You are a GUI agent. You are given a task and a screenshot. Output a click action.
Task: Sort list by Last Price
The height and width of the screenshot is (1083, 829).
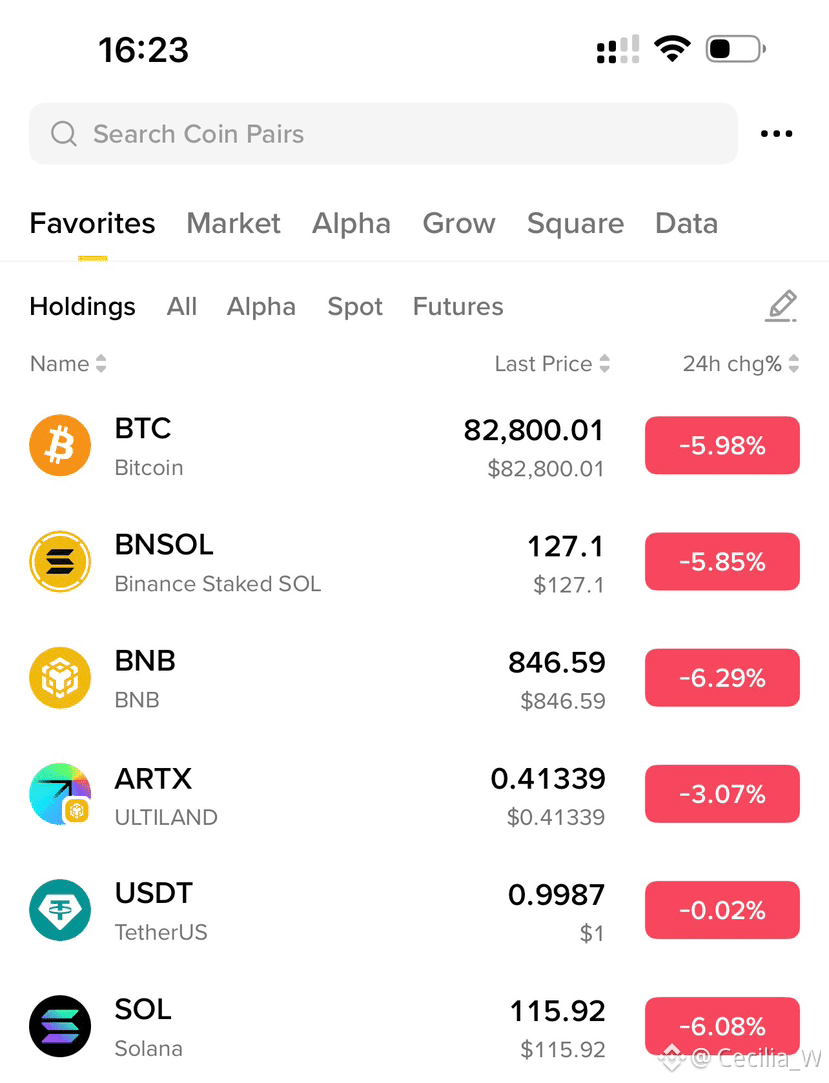click(x=552, y=364)
